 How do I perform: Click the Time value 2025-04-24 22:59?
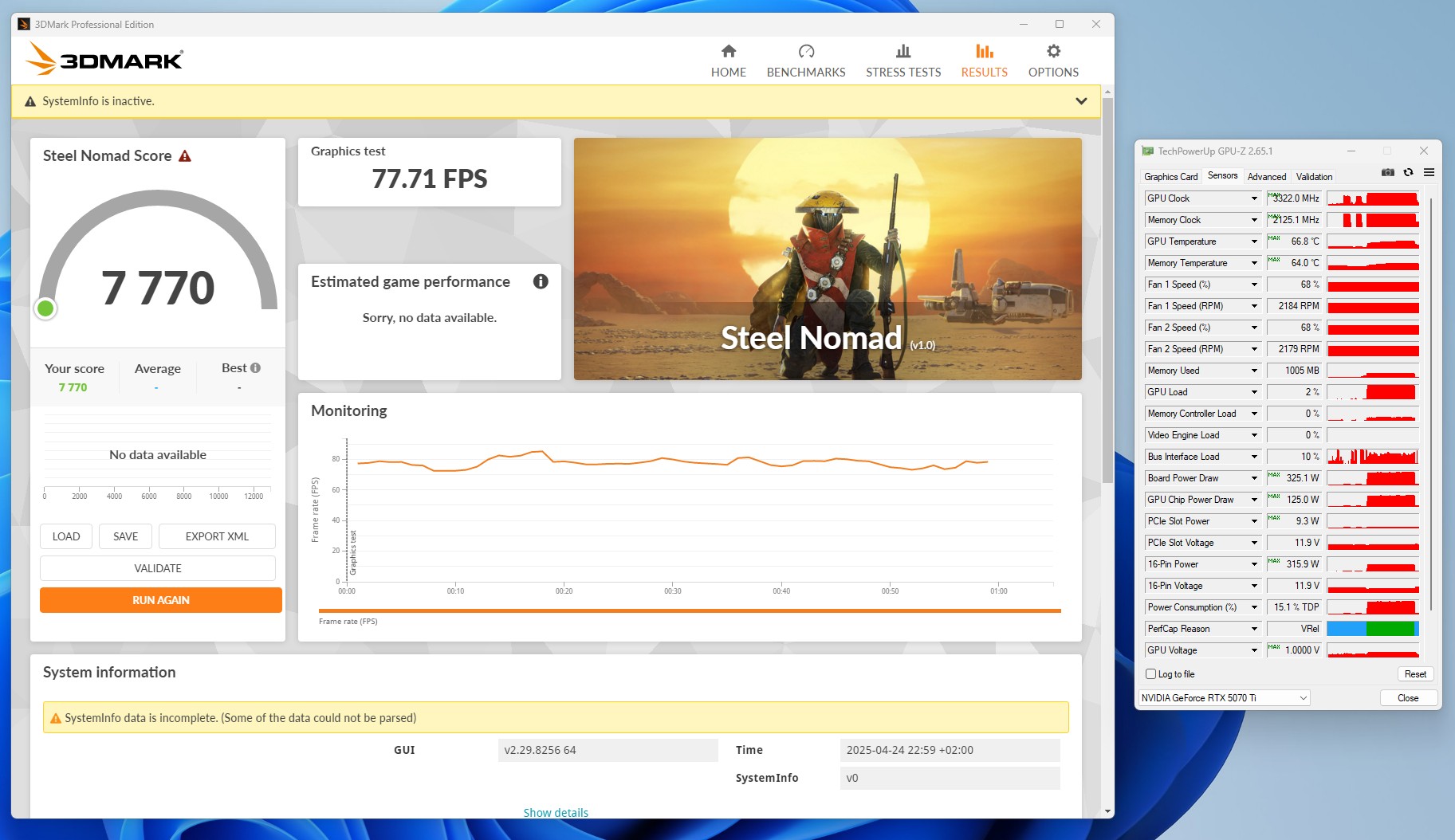tap(950, 750)
